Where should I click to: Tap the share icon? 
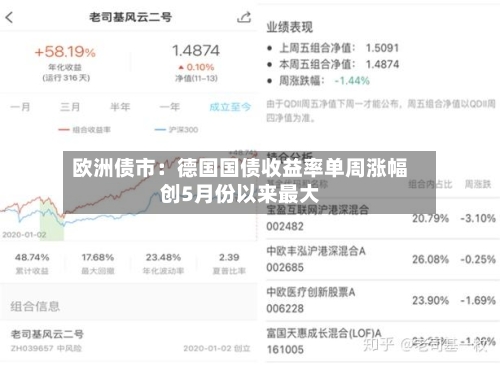coord(244,17)
